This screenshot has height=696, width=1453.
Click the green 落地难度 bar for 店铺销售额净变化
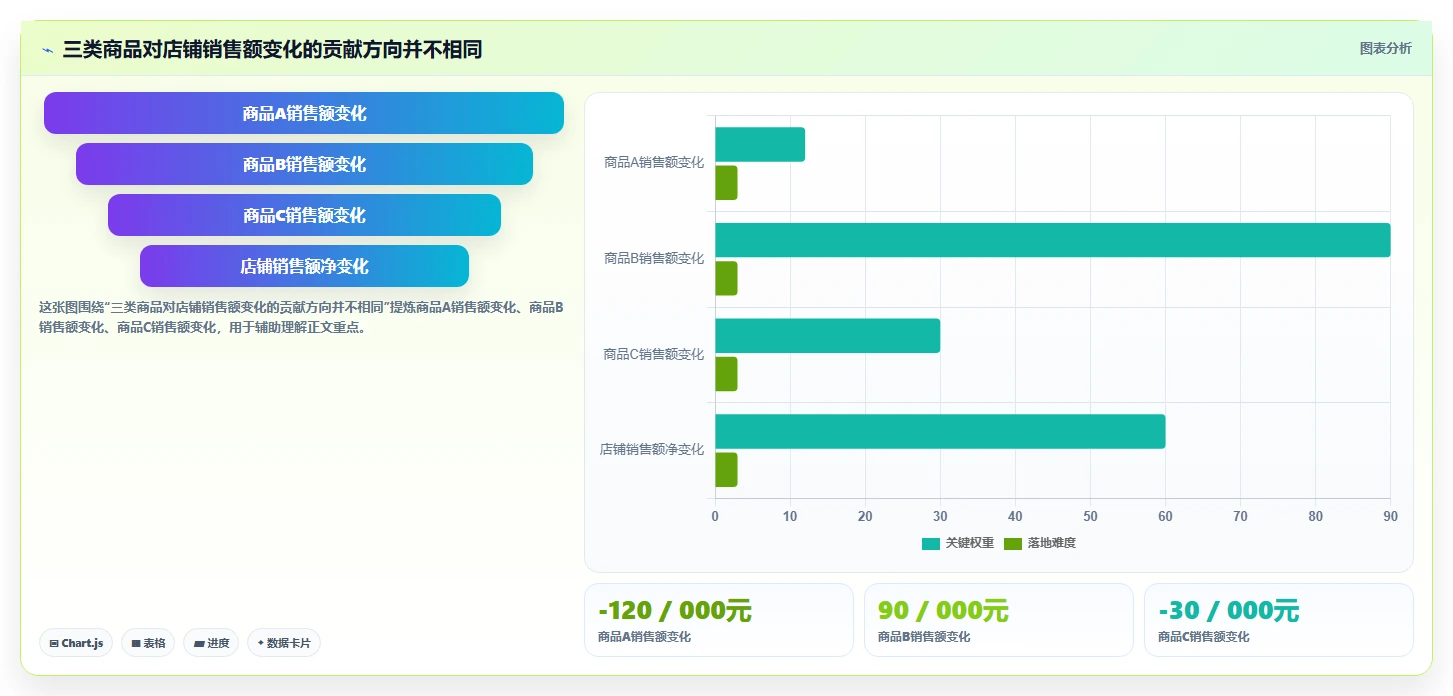[x=726, y=470]
